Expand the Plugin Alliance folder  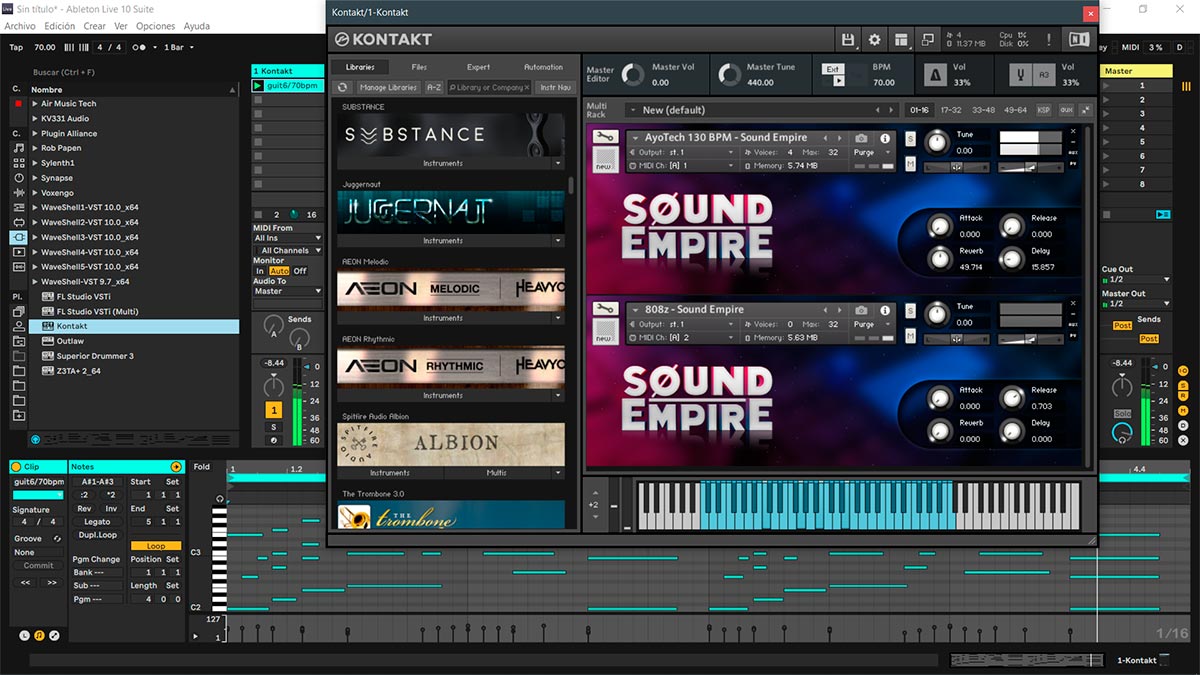click(x=35, y=133)
